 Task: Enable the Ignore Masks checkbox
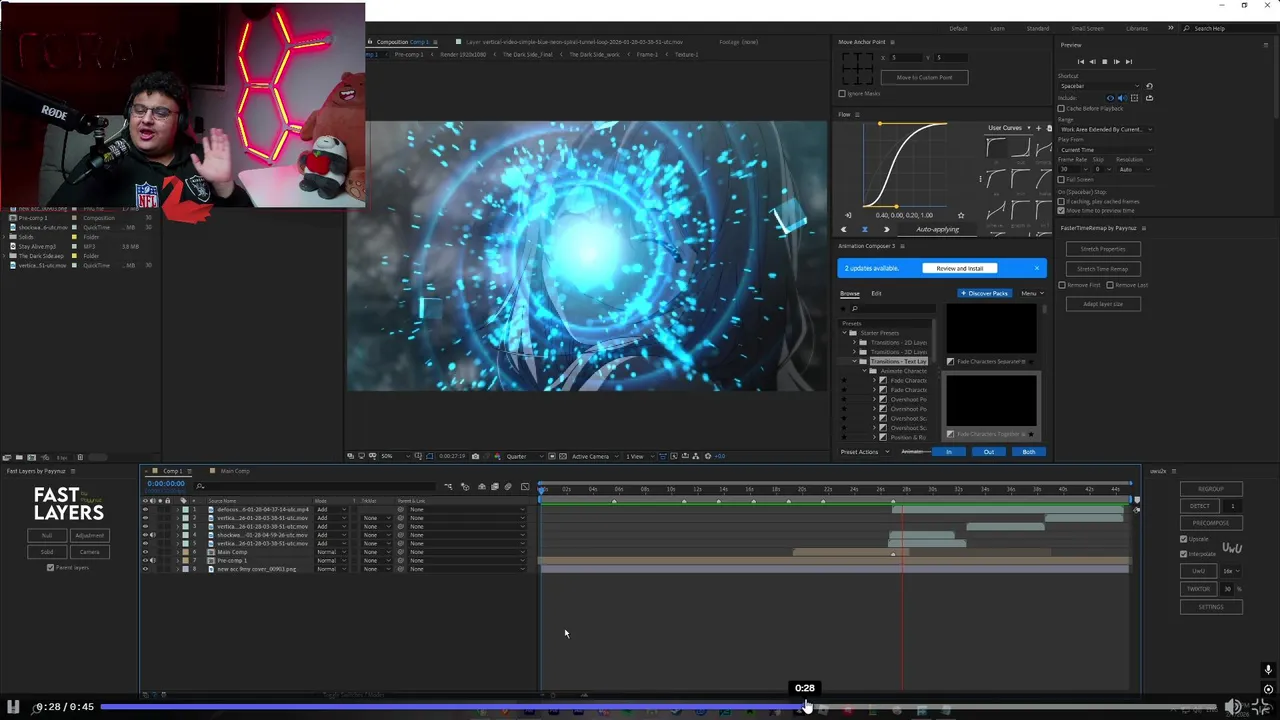click(842, 93)
